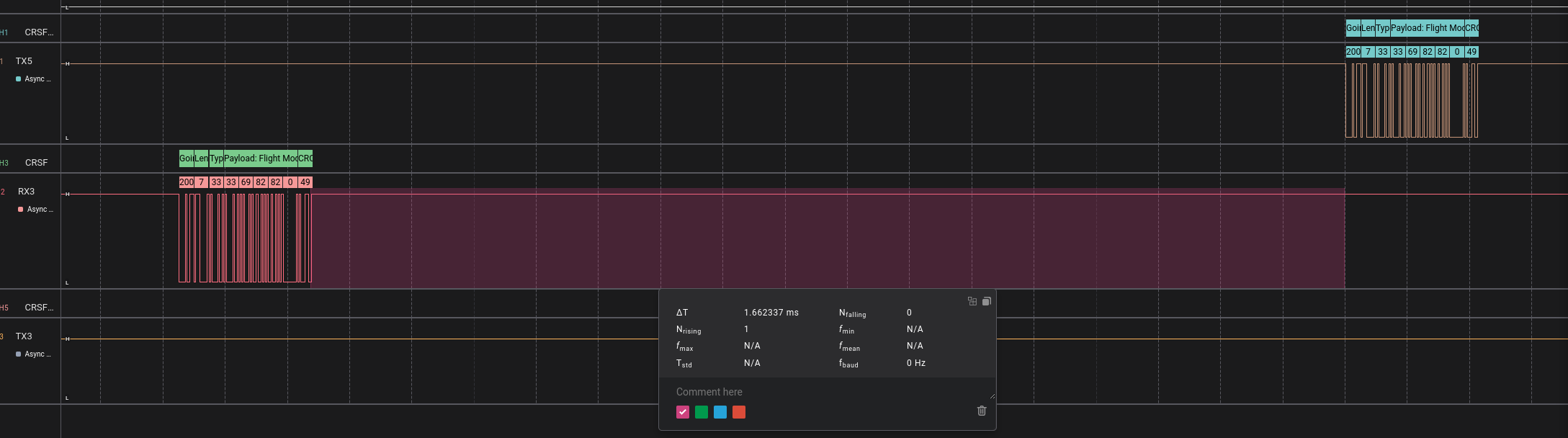
Task: Click the copy measurement icon in popup
Action: (x=987, y=301)
